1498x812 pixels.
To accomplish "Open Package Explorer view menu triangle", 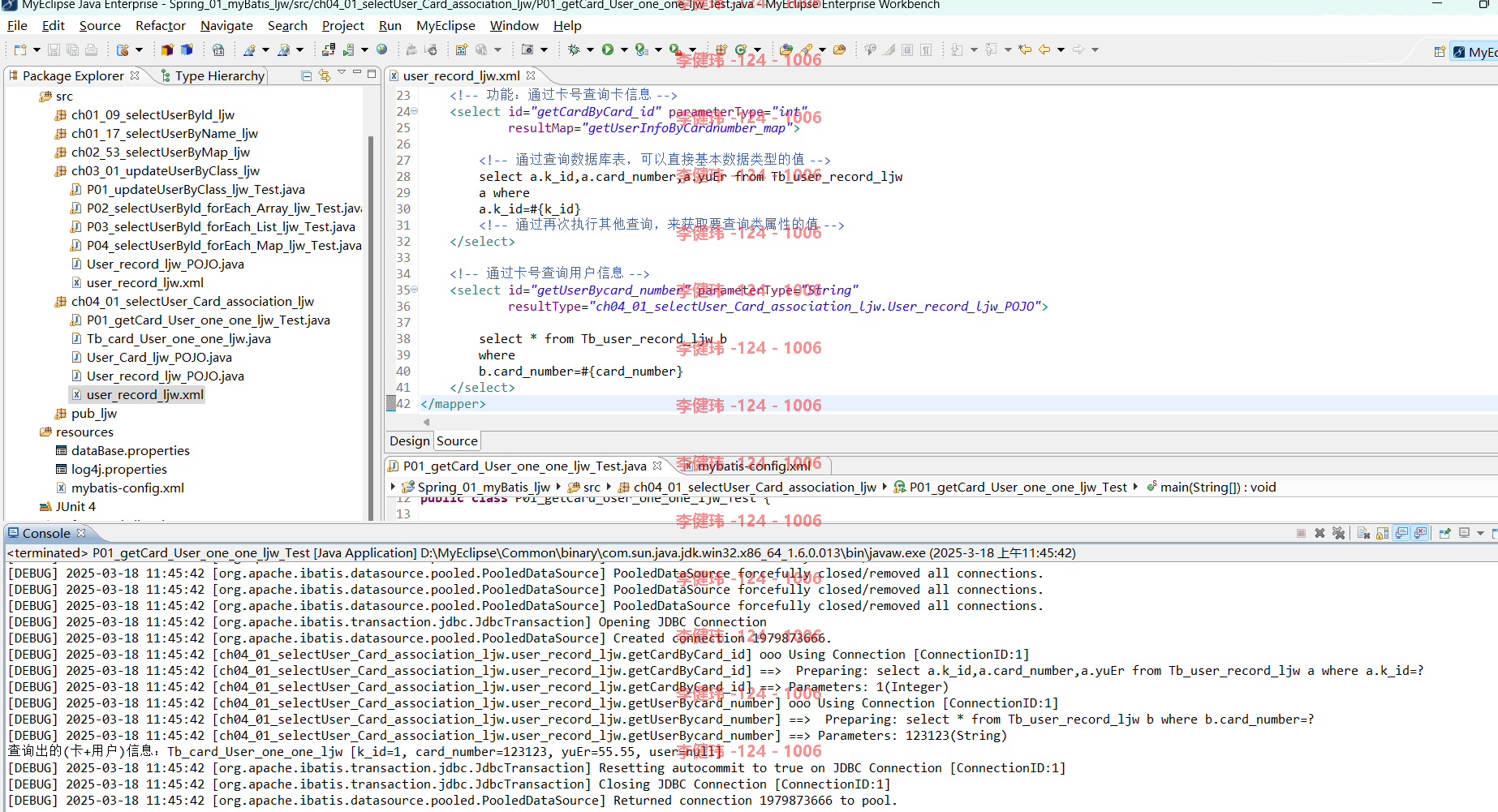I will pyautogui.click(x=342, y=74).
